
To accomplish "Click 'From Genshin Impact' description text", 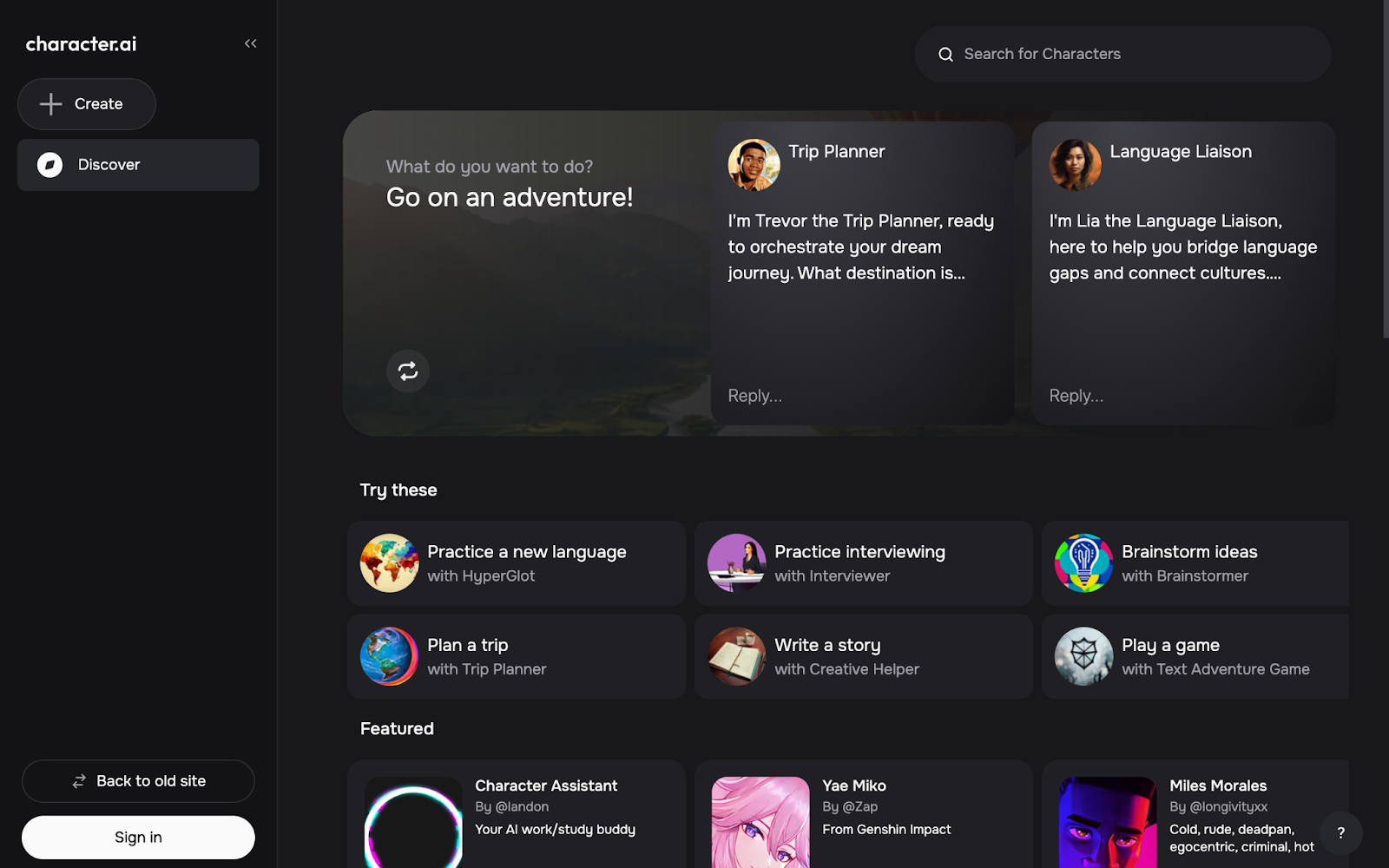I will tap(886, 830).
